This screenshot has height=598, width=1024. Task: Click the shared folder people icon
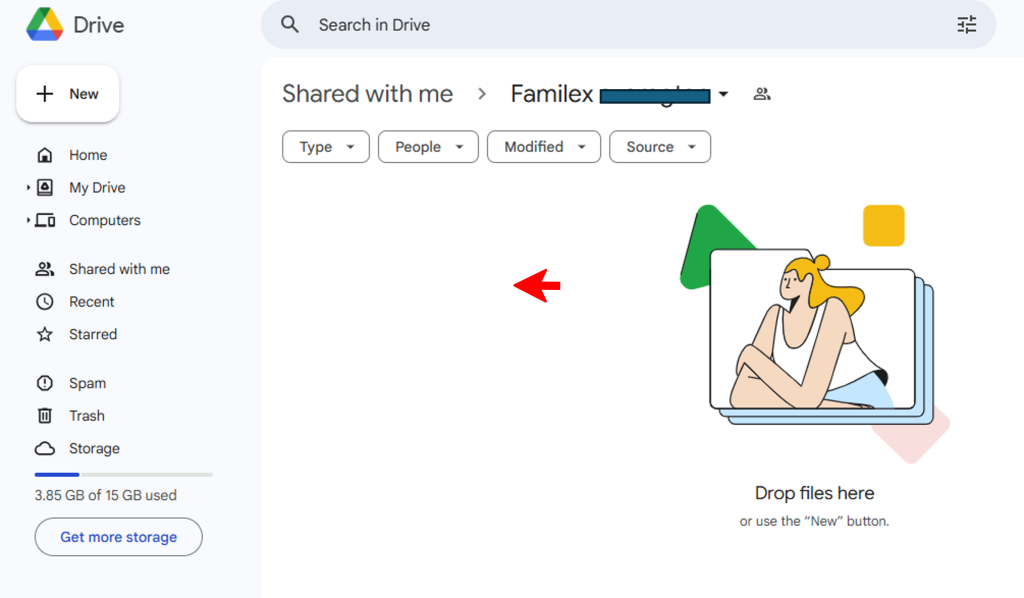click(x=762, y=94)
